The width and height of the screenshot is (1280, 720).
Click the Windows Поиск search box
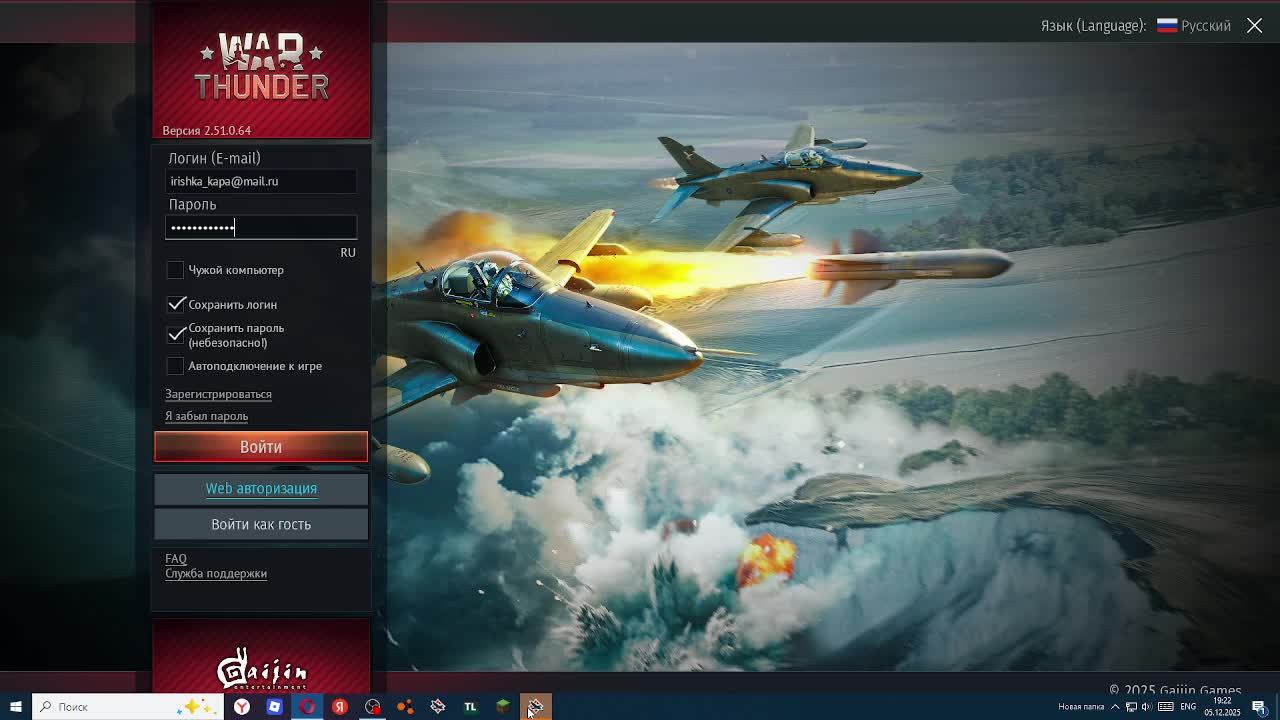click(128, 707)
